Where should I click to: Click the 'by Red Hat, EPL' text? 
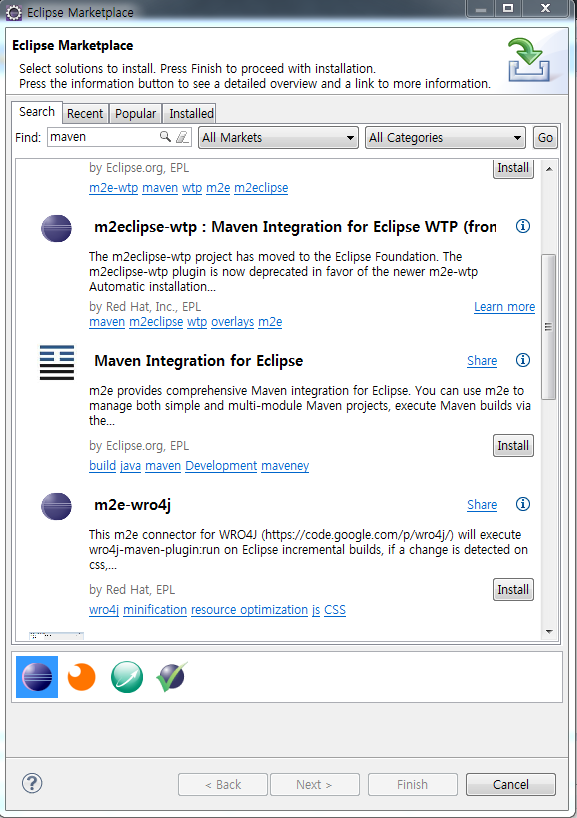pyautogui.click(x=132, y=590)
